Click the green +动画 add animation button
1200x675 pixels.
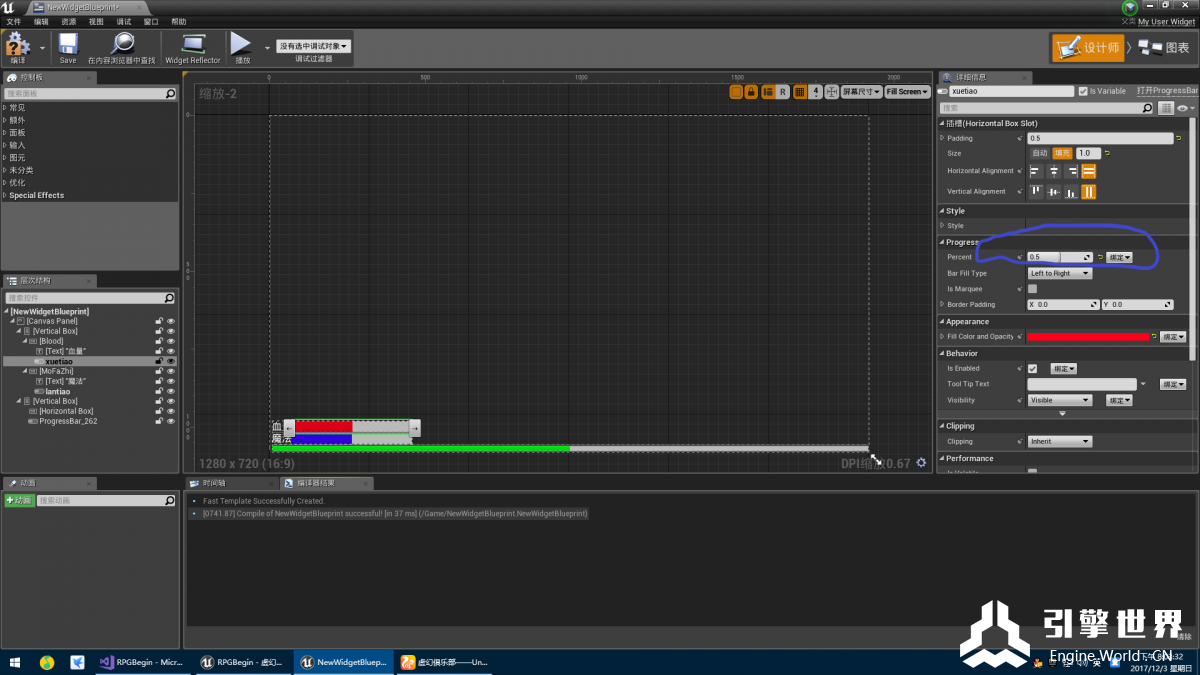coord(19,500)
